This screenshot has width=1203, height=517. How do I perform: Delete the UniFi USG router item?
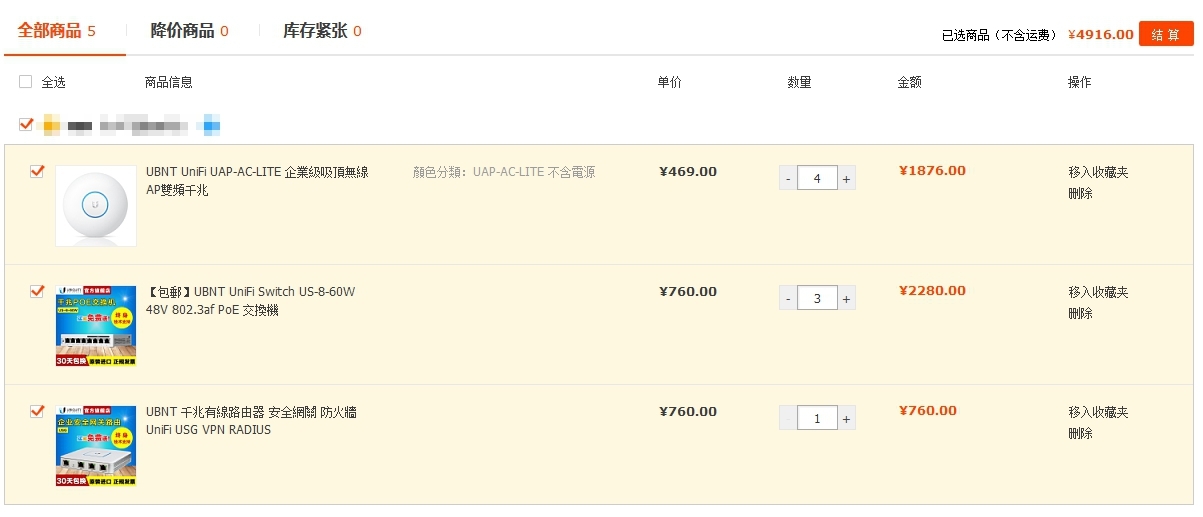pyautogui.click(x=1080, y=433)
